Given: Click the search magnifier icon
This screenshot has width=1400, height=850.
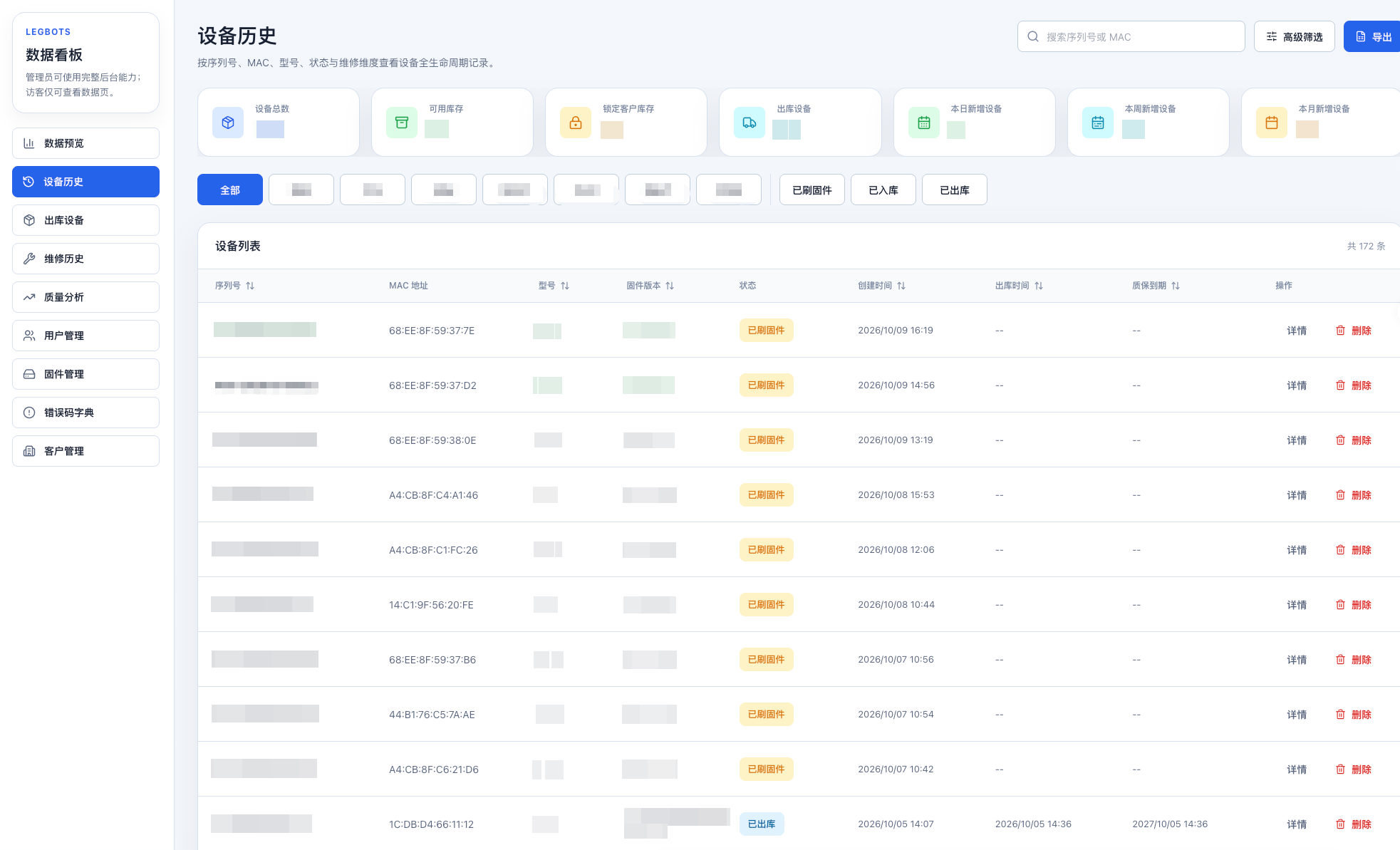Looking at the screenshot, I should click(x=1033, y=36).
